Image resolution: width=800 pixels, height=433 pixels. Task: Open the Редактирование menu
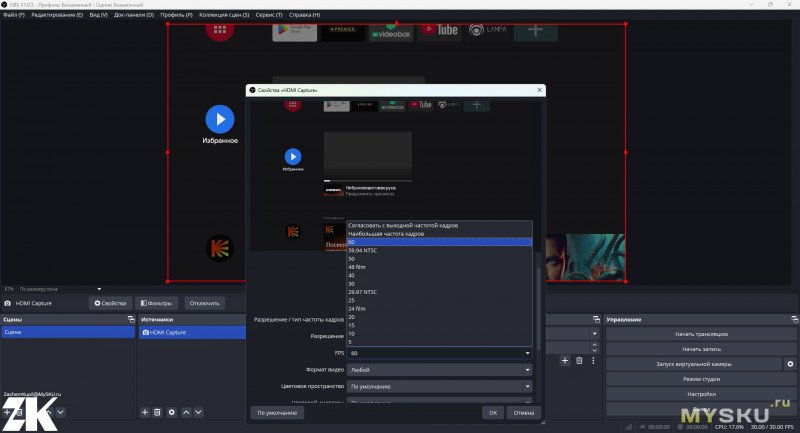(57, 15)
